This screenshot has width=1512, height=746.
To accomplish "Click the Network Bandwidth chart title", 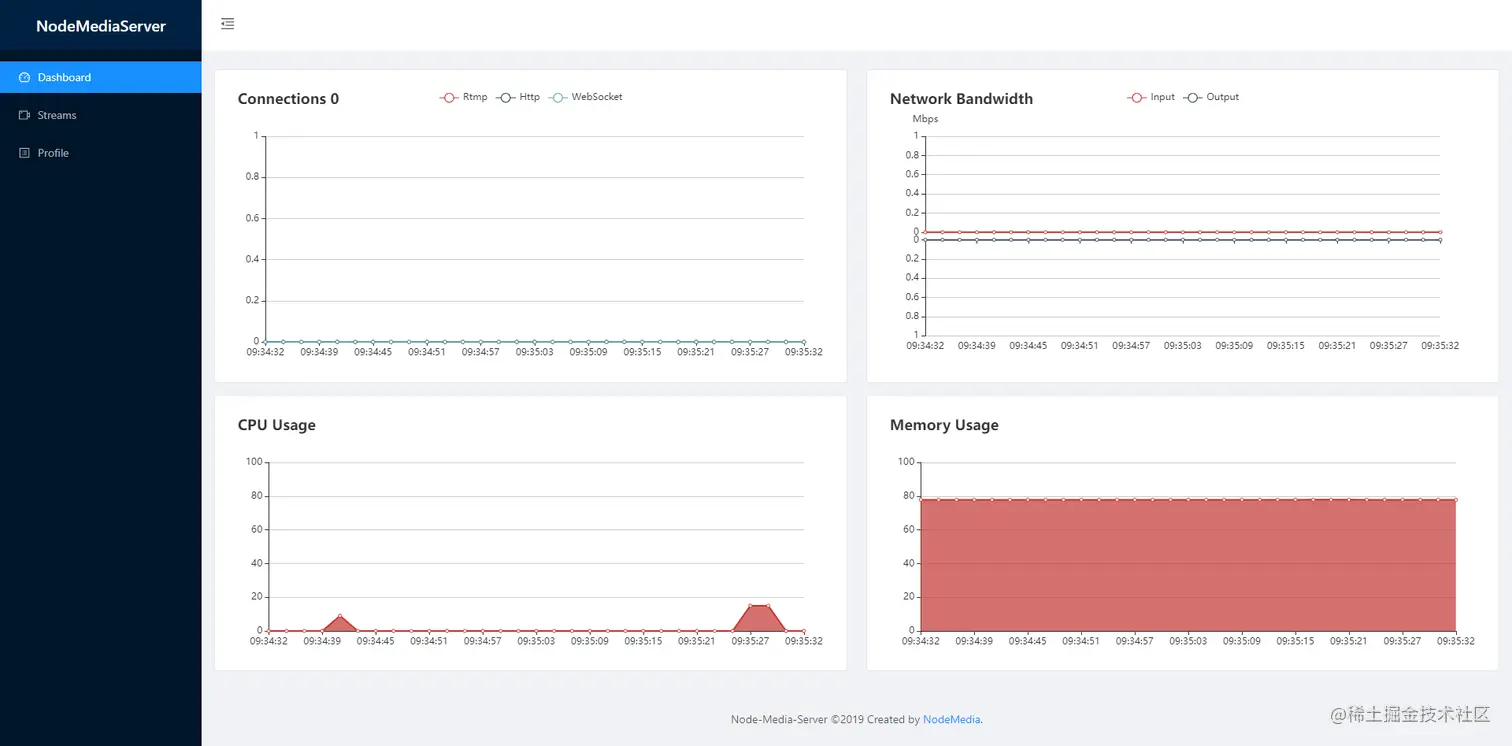I will pyautogui.click(x=961, y=98).
